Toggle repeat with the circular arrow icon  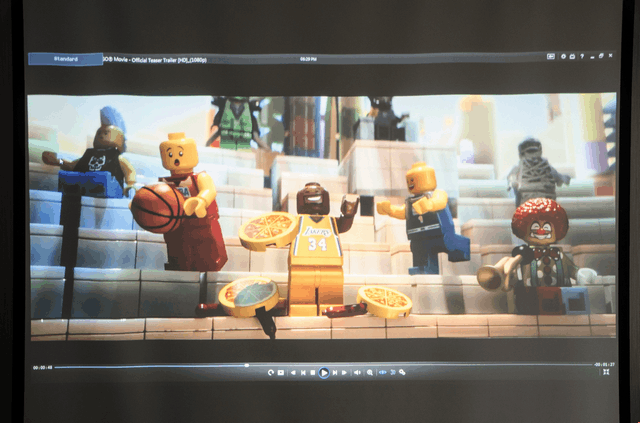pyautogui.click(x=271, y=372)
